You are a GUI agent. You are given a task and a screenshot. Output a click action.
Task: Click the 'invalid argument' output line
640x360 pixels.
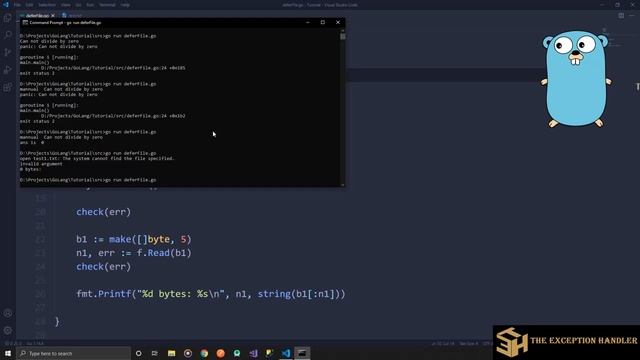(x=41, y=164)
